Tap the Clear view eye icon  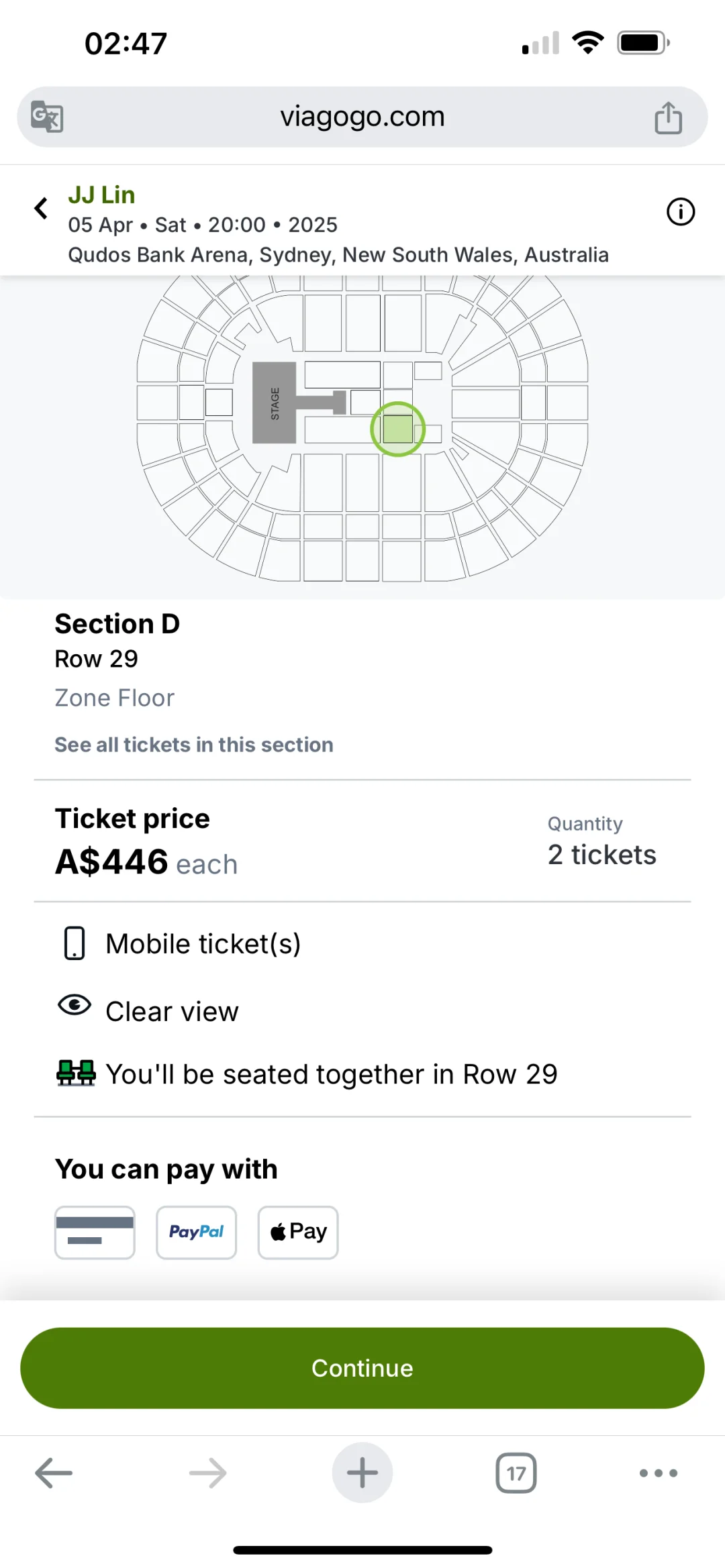click(75, 1005)
